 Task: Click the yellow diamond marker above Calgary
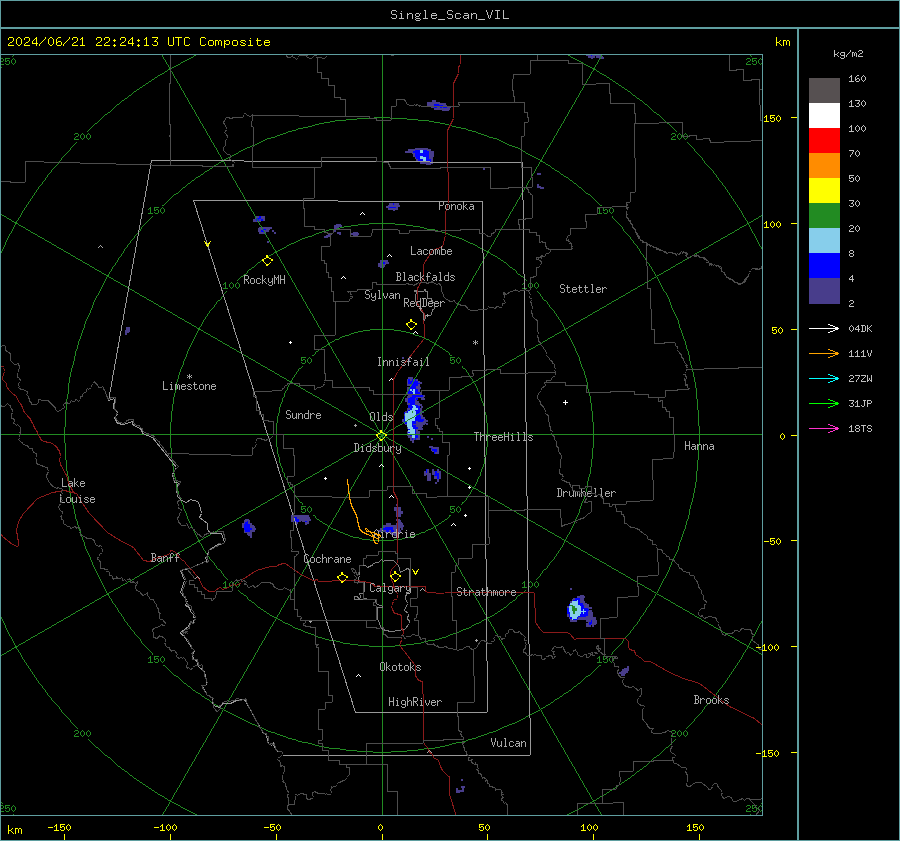tap(395, 576)
